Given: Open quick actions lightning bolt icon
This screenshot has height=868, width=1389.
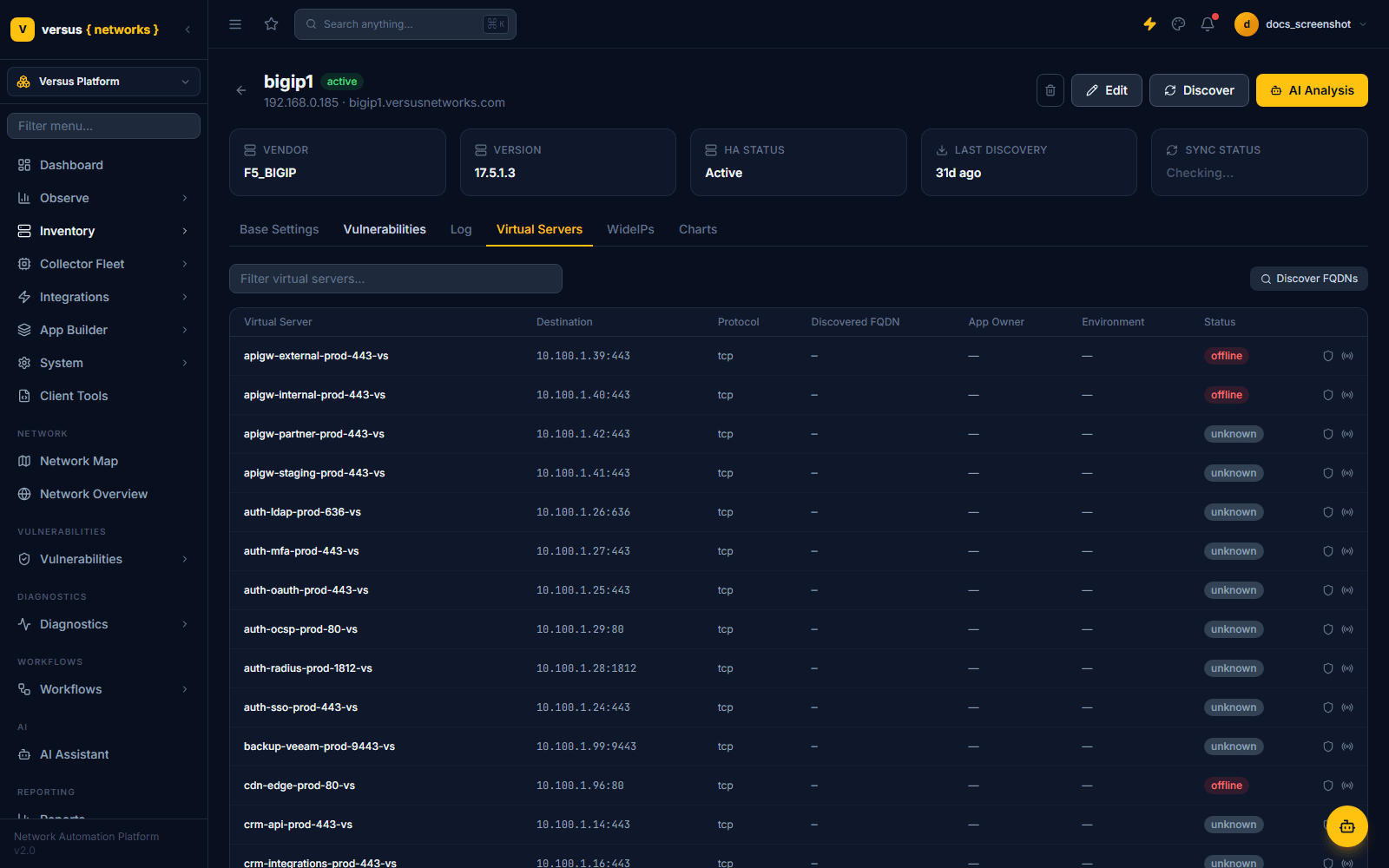Looking at the screenshot, I should 1149,24.
